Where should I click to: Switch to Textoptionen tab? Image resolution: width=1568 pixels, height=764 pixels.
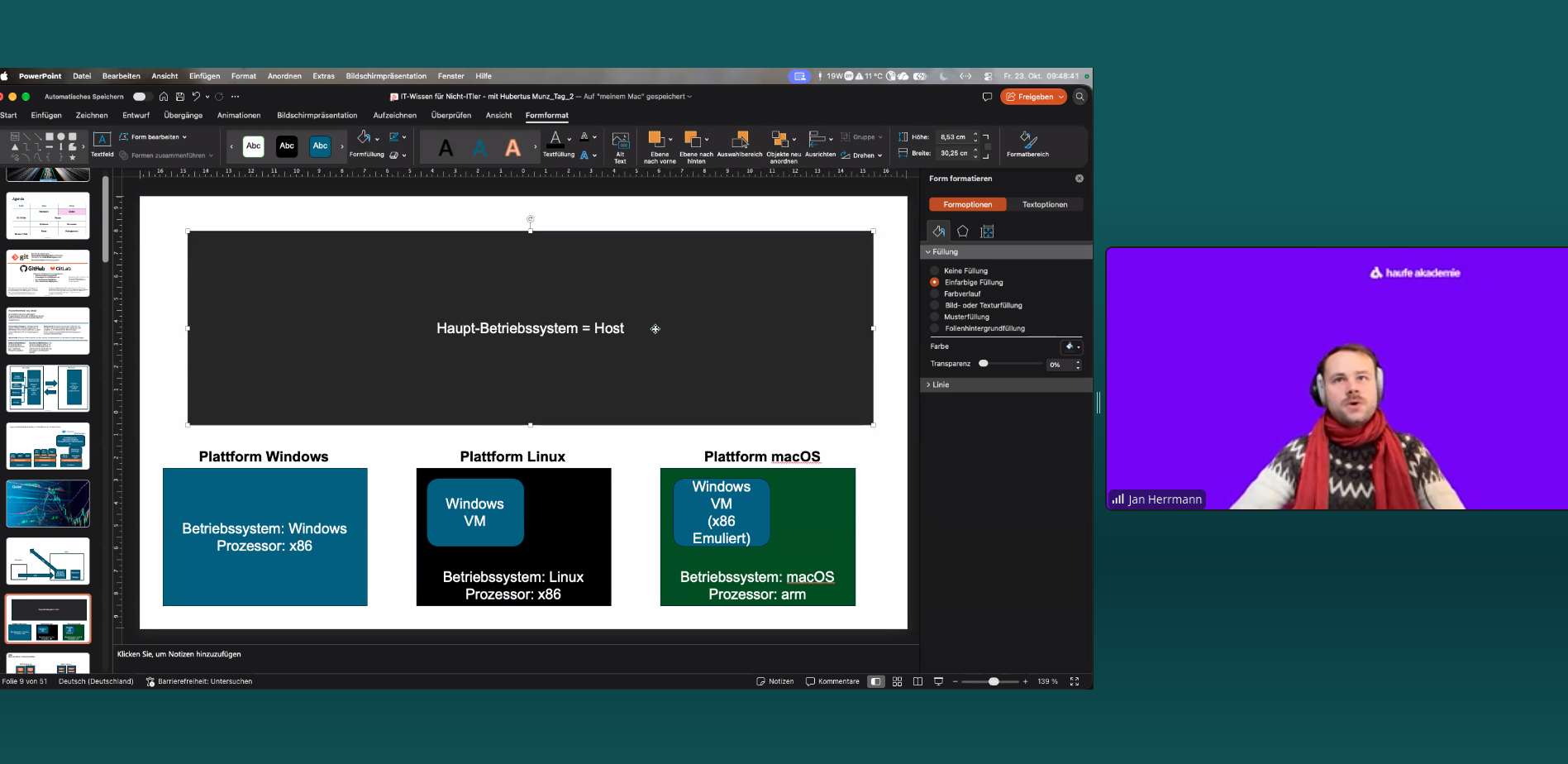coord(1045,204)
